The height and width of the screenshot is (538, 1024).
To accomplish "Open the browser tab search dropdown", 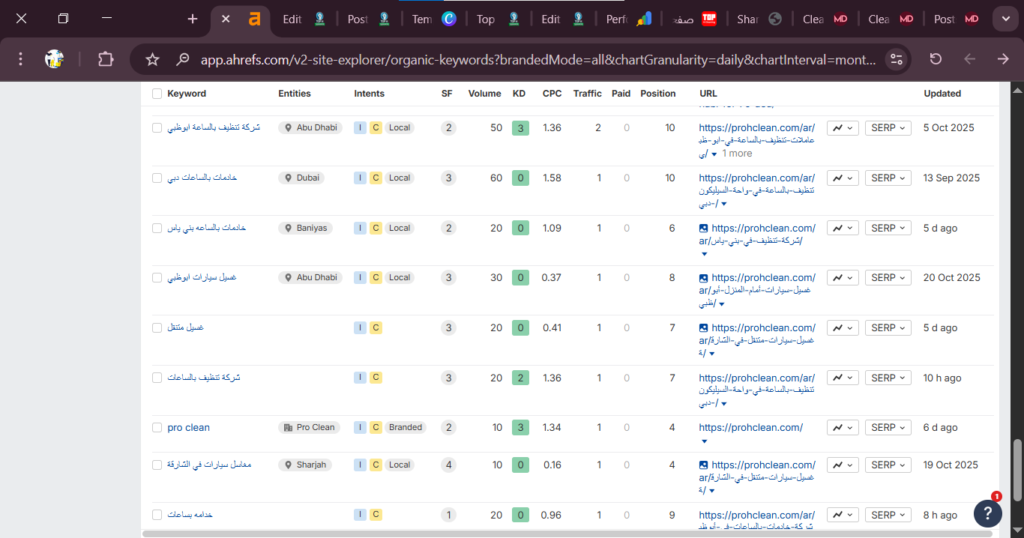I will click(1004, 19).
